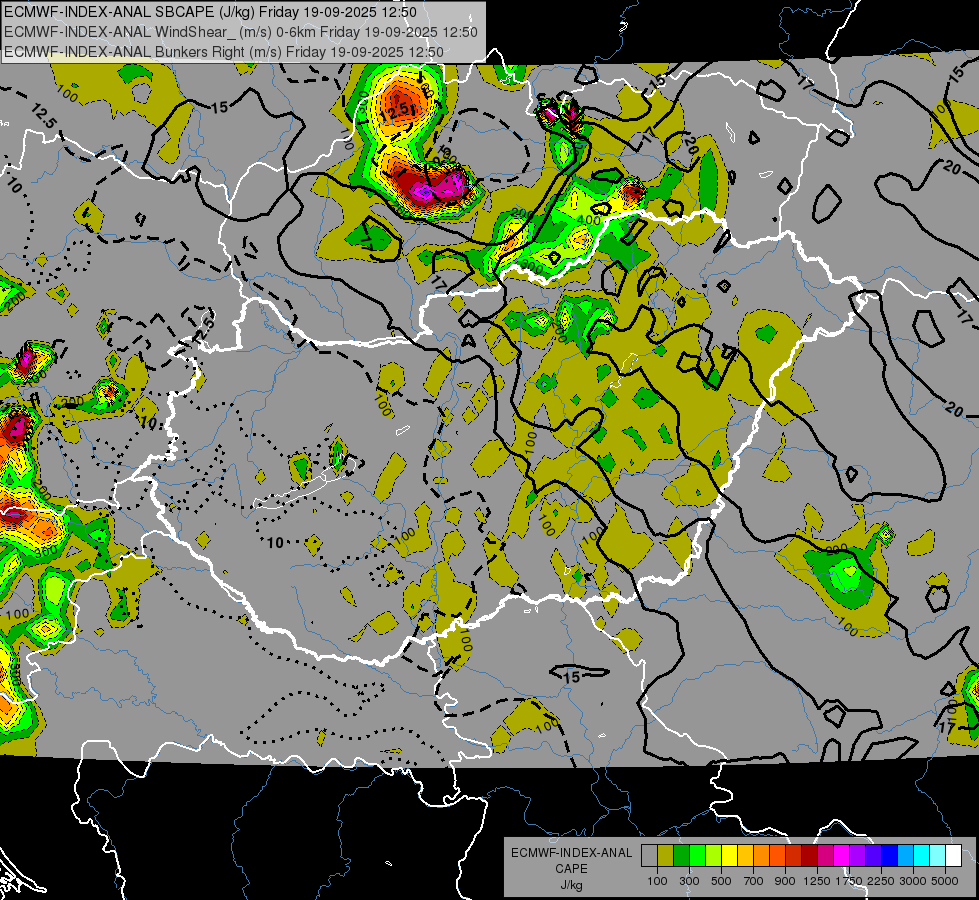Select the gray swatch at legend start

coord(649,856)
